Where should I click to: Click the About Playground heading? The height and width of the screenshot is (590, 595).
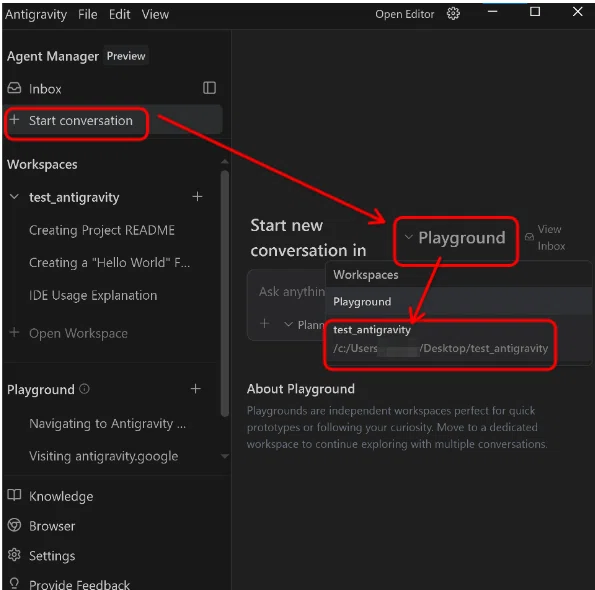point(301,389)
